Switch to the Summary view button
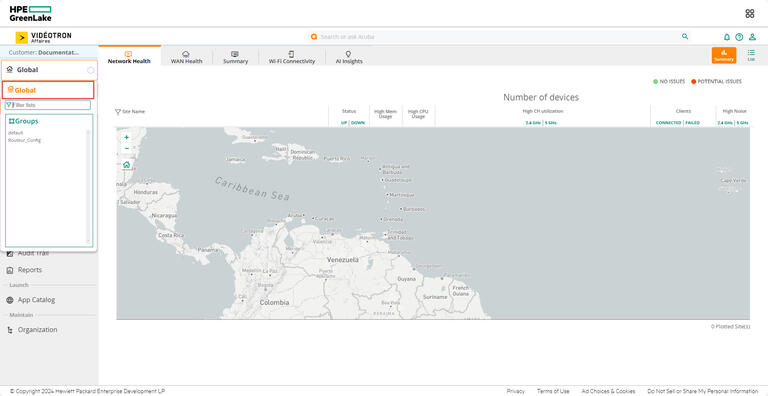The height and width of the screenshot is (396, 768). point(723,55)
